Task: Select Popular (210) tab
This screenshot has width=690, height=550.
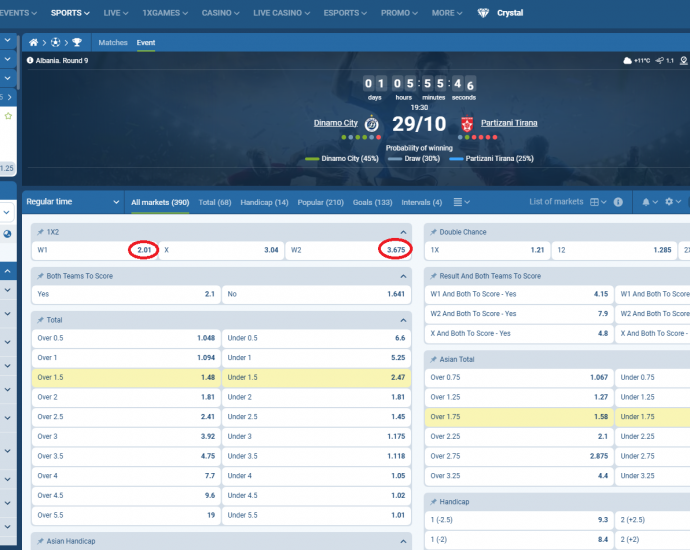Action: pyautogui.click(x=320, y=202)
